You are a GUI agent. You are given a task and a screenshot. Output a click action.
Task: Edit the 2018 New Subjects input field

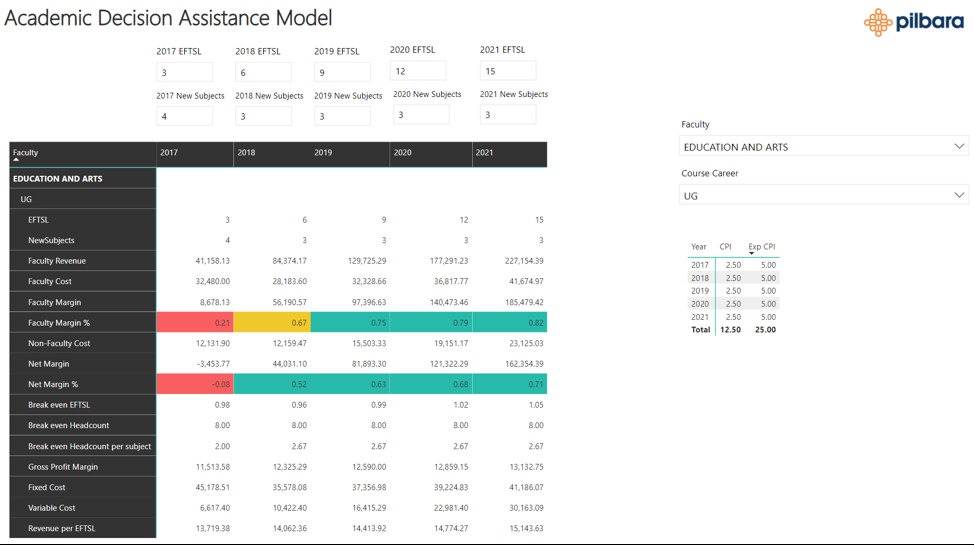(x=263, y=116)
